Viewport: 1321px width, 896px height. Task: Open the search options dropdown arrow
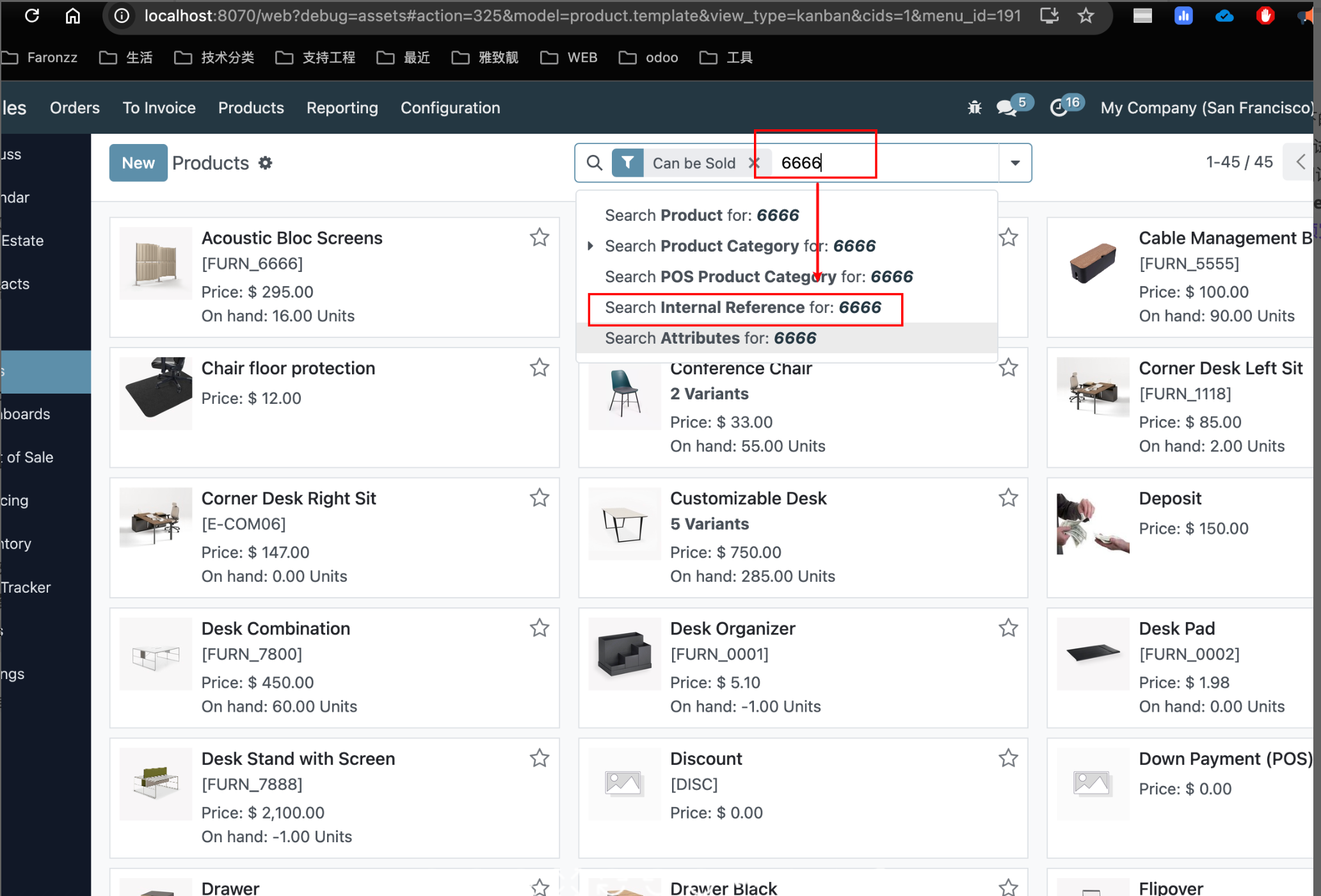[x=1015, y=163]
